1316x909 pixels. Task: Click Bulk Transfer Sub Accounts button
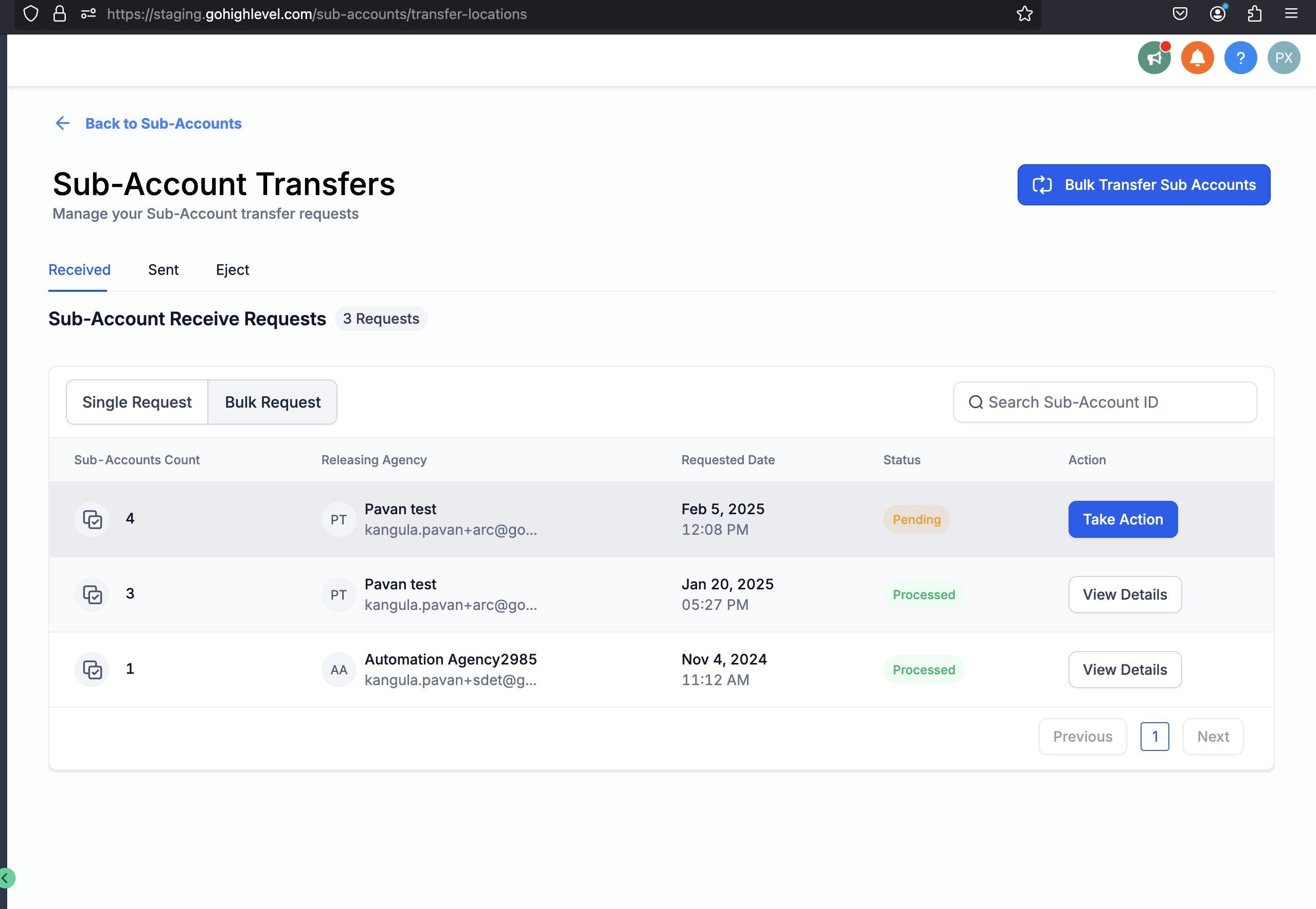(1144, 185)
